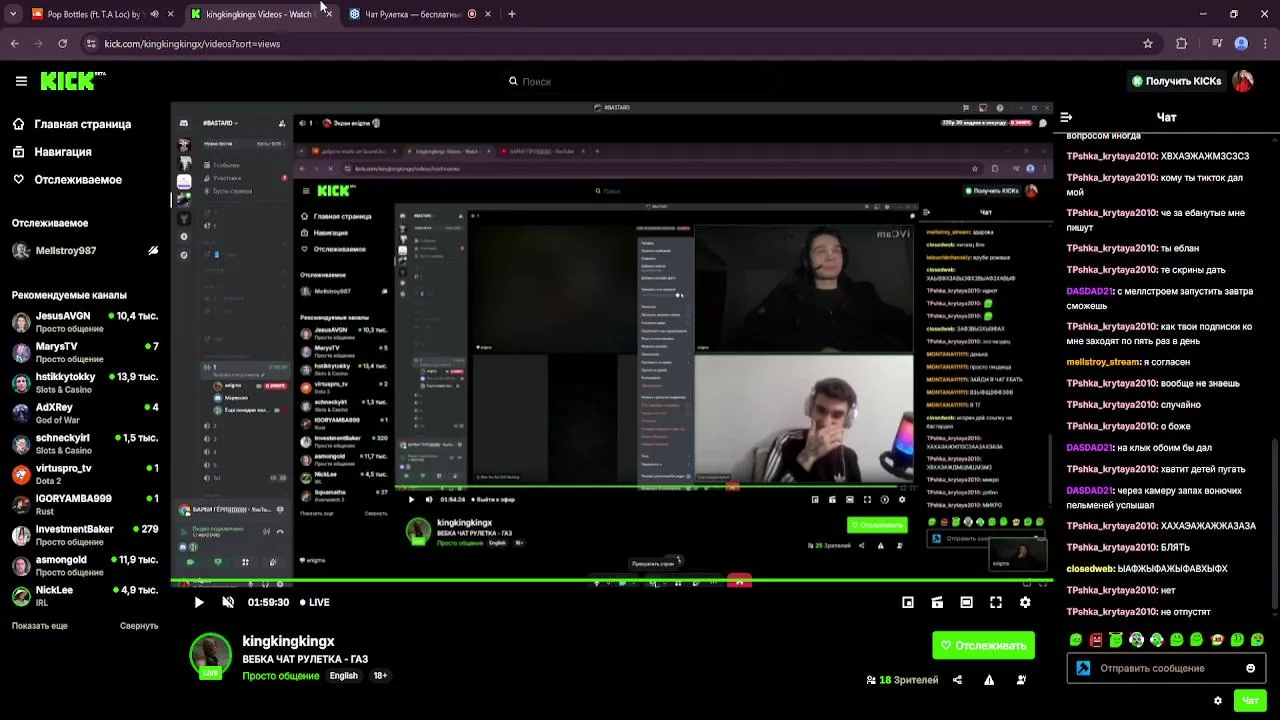Screen dimensions: 1280x720
Task: Click the IGORYAMBA999 channel entry
Action: click(85, 505)
